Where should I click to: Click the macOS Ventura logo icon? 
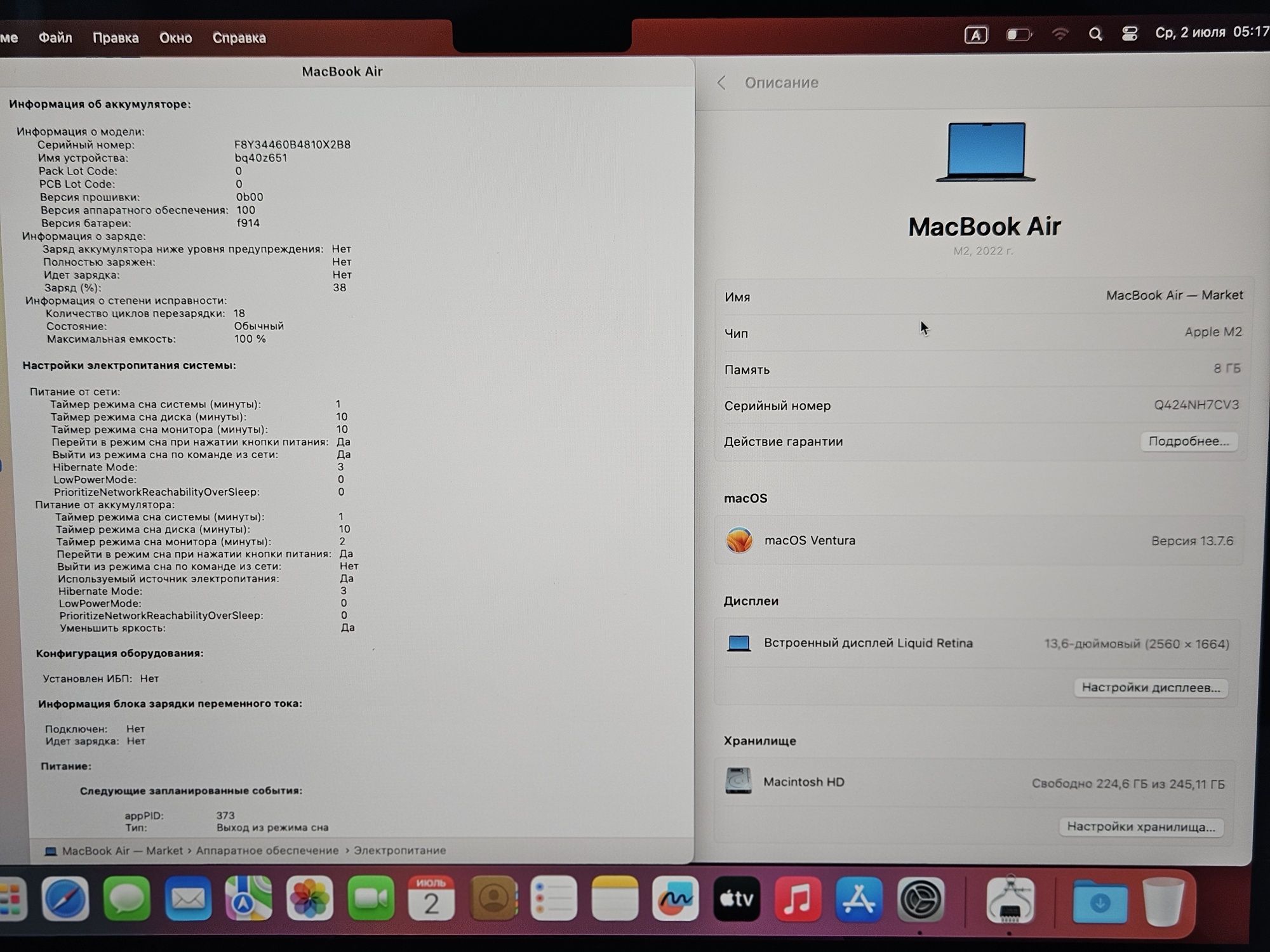point(739,541)
